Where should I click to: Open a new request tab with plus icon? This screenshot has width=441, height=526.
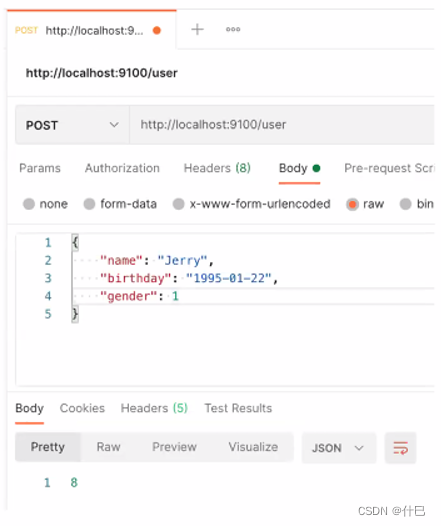coord(197,30)
